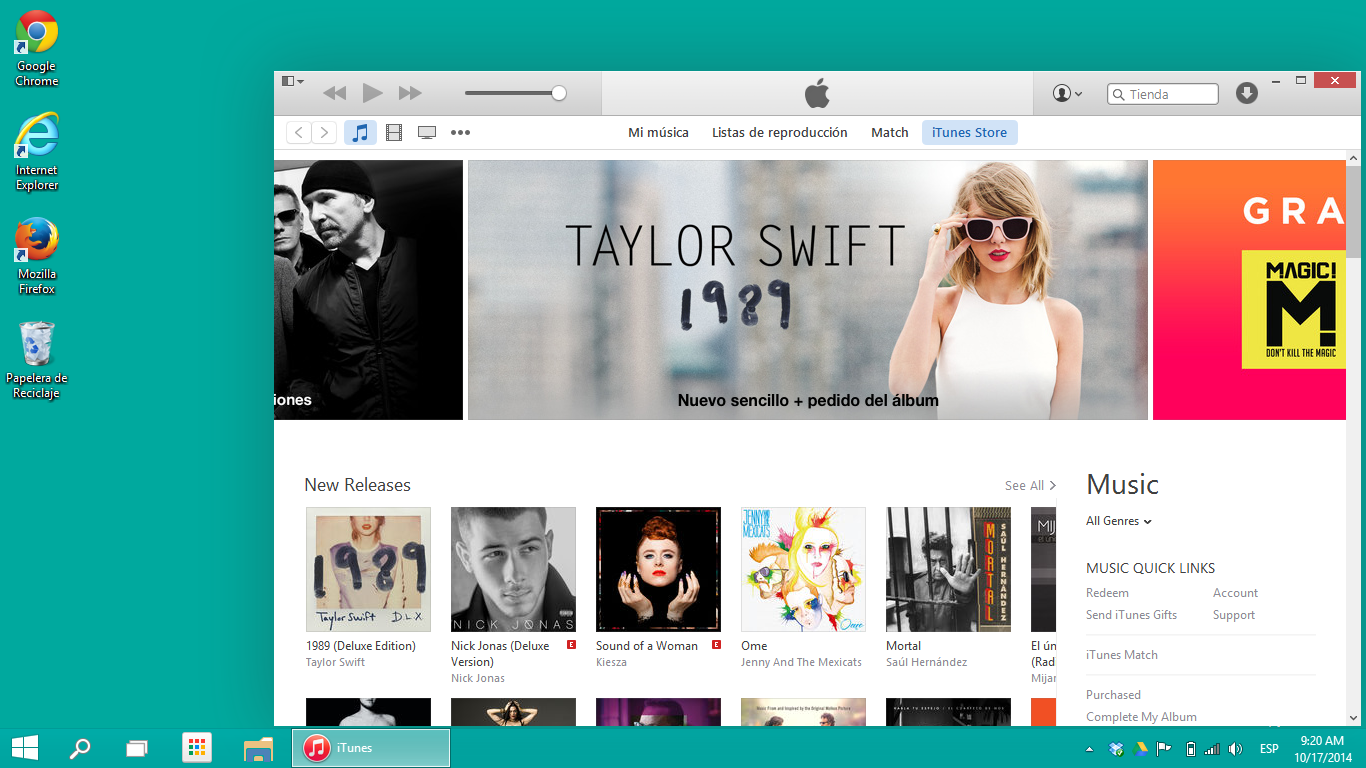The width and height of the screenshot is (1366, 768).
Task: Click the Action Center flag icon
Action: tap(1164, 749)
